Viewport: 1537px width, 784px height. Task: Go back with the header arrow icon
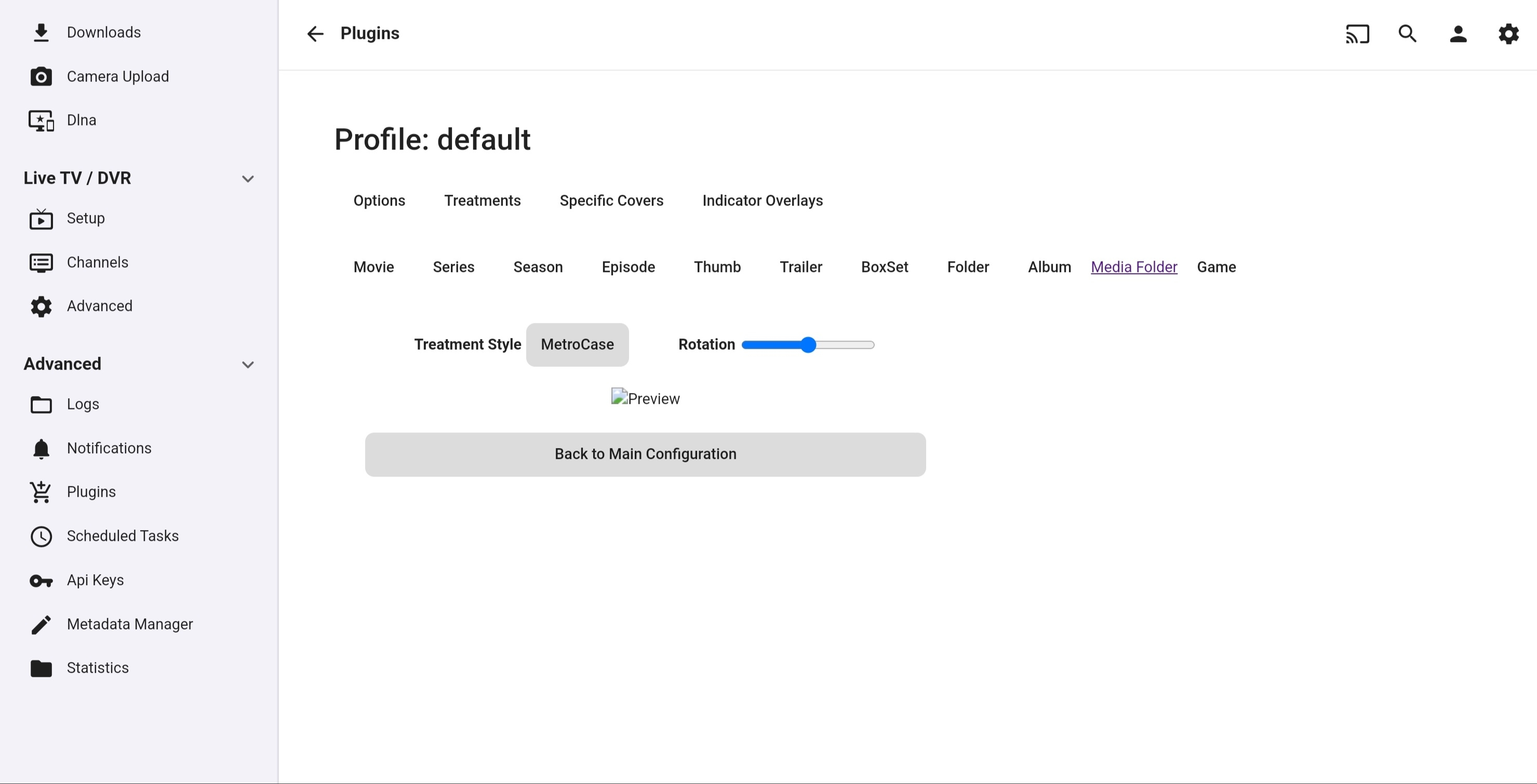tap(314, 34)
